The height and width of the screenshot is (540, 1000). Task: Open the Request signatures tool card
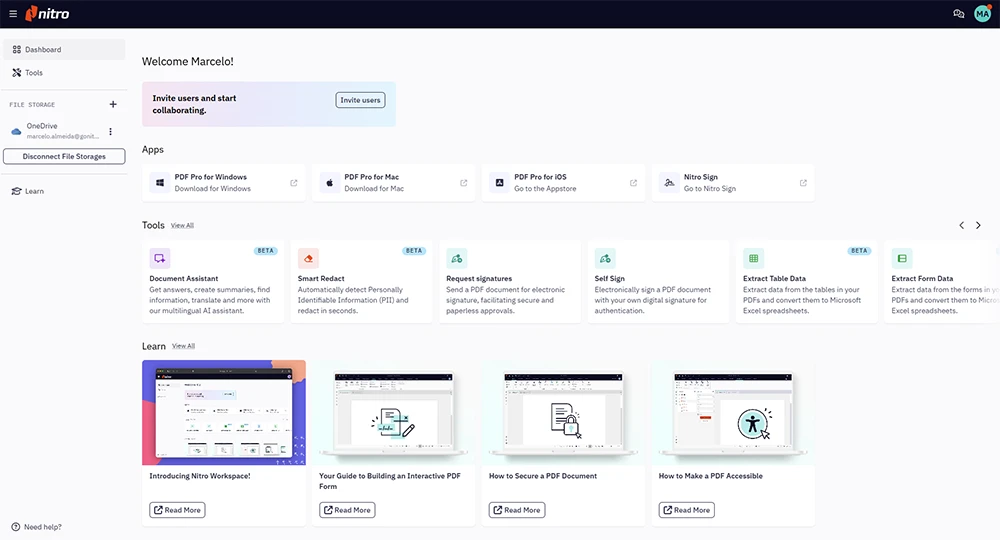pos(510,281)
